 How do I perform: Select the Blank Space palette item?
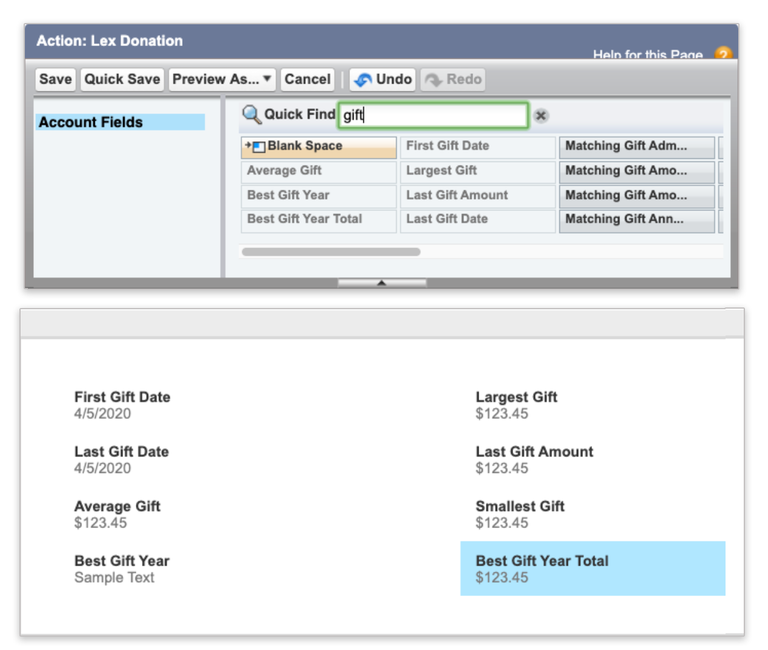tap(318, 147)
